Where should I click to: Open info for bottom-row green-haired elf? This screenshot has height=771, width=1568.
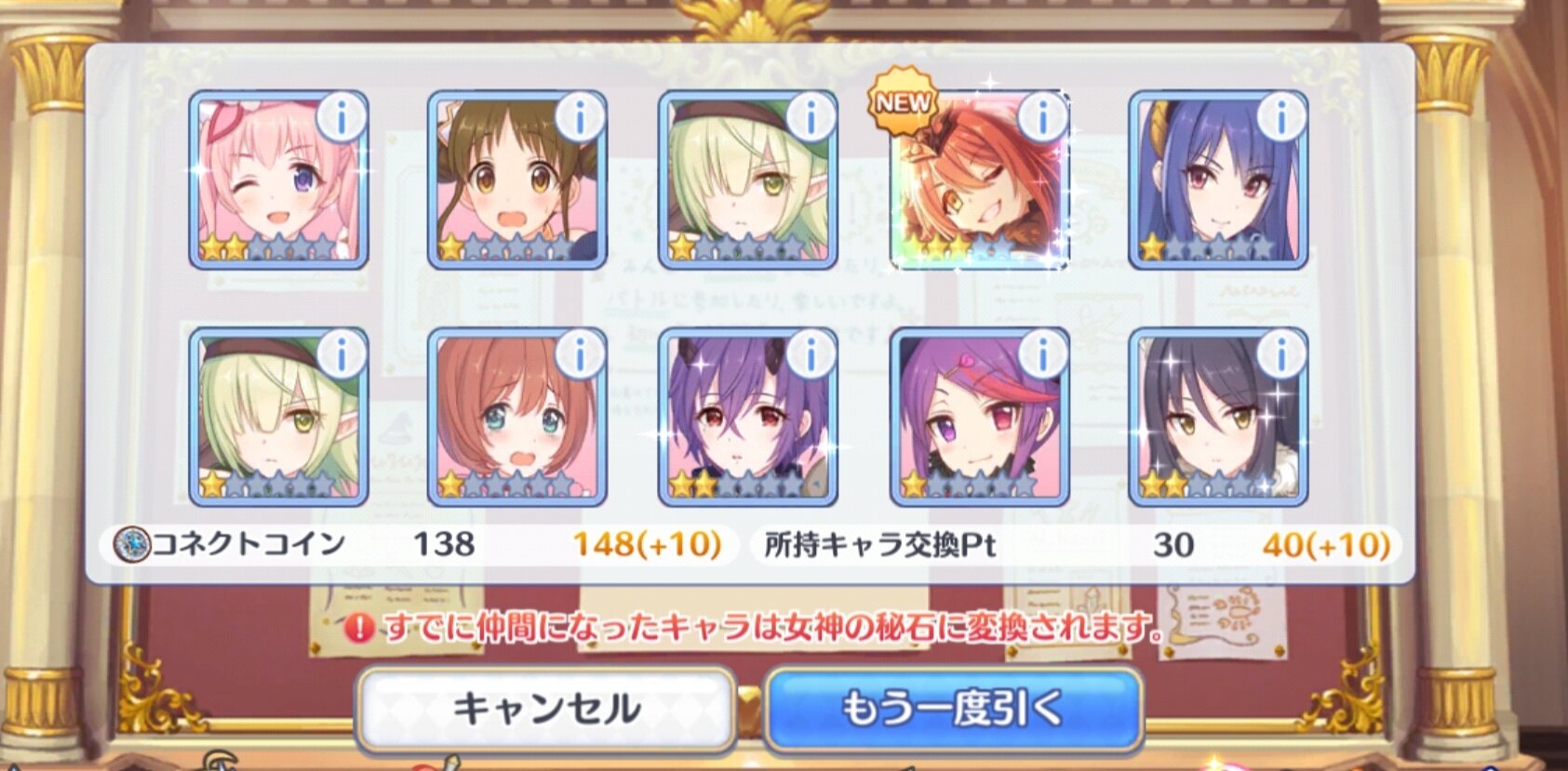pyautogui.click(x=342, y=354)
